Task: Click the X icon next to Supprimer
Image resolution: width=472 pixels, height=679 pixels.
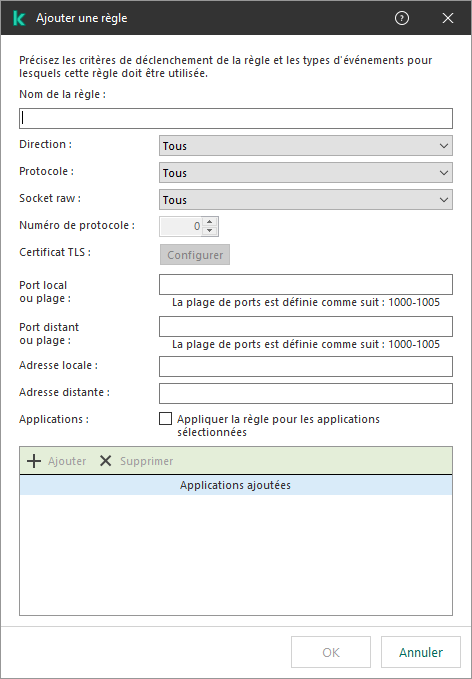Action: click(106, 461)
